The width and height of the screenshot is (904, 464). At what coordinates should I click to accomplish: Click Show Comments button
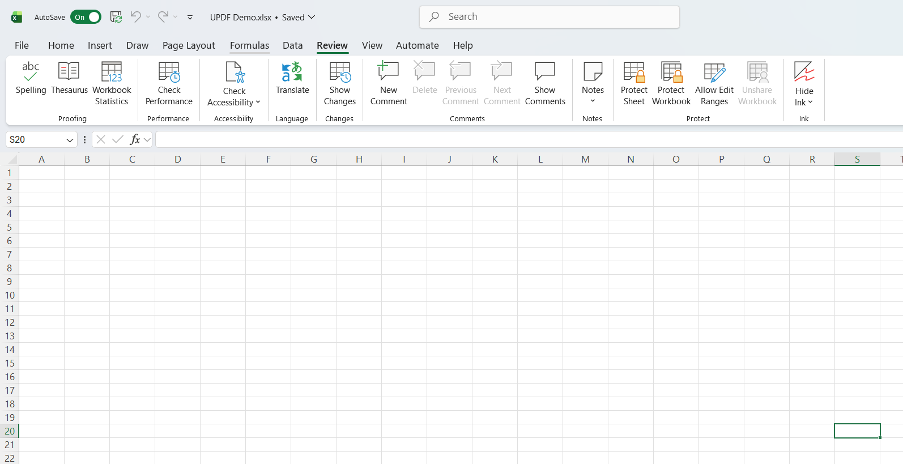click(x=544, y=79)
